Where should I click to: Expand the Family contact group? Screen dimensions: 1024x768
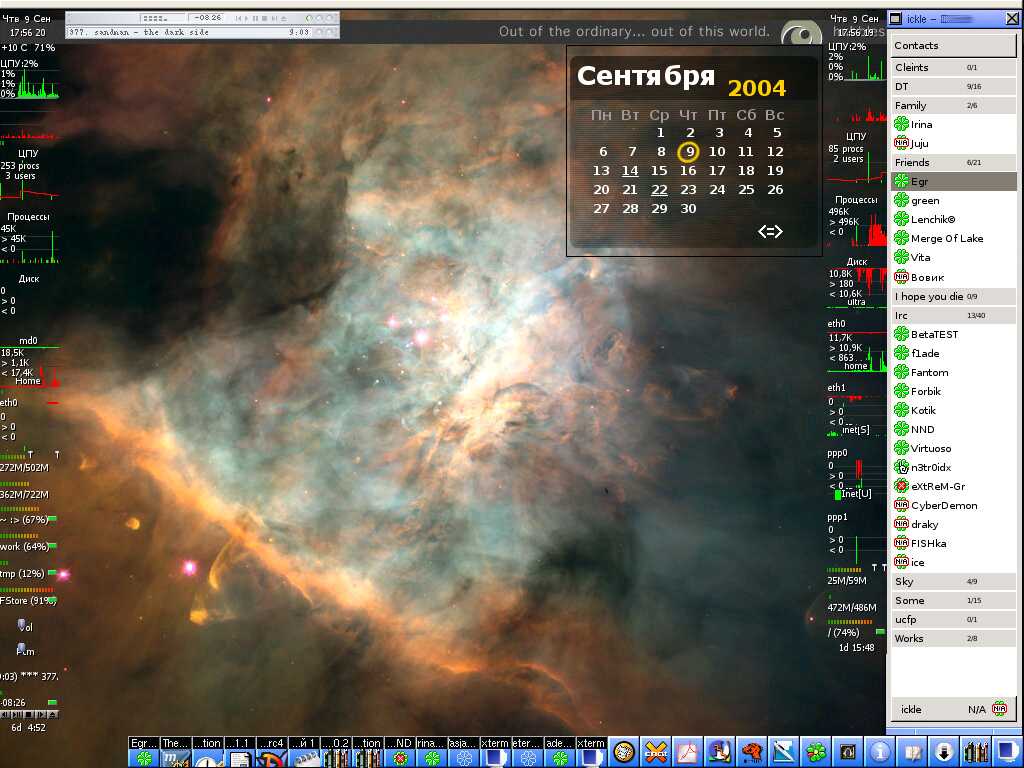click(x=911, y=106)
